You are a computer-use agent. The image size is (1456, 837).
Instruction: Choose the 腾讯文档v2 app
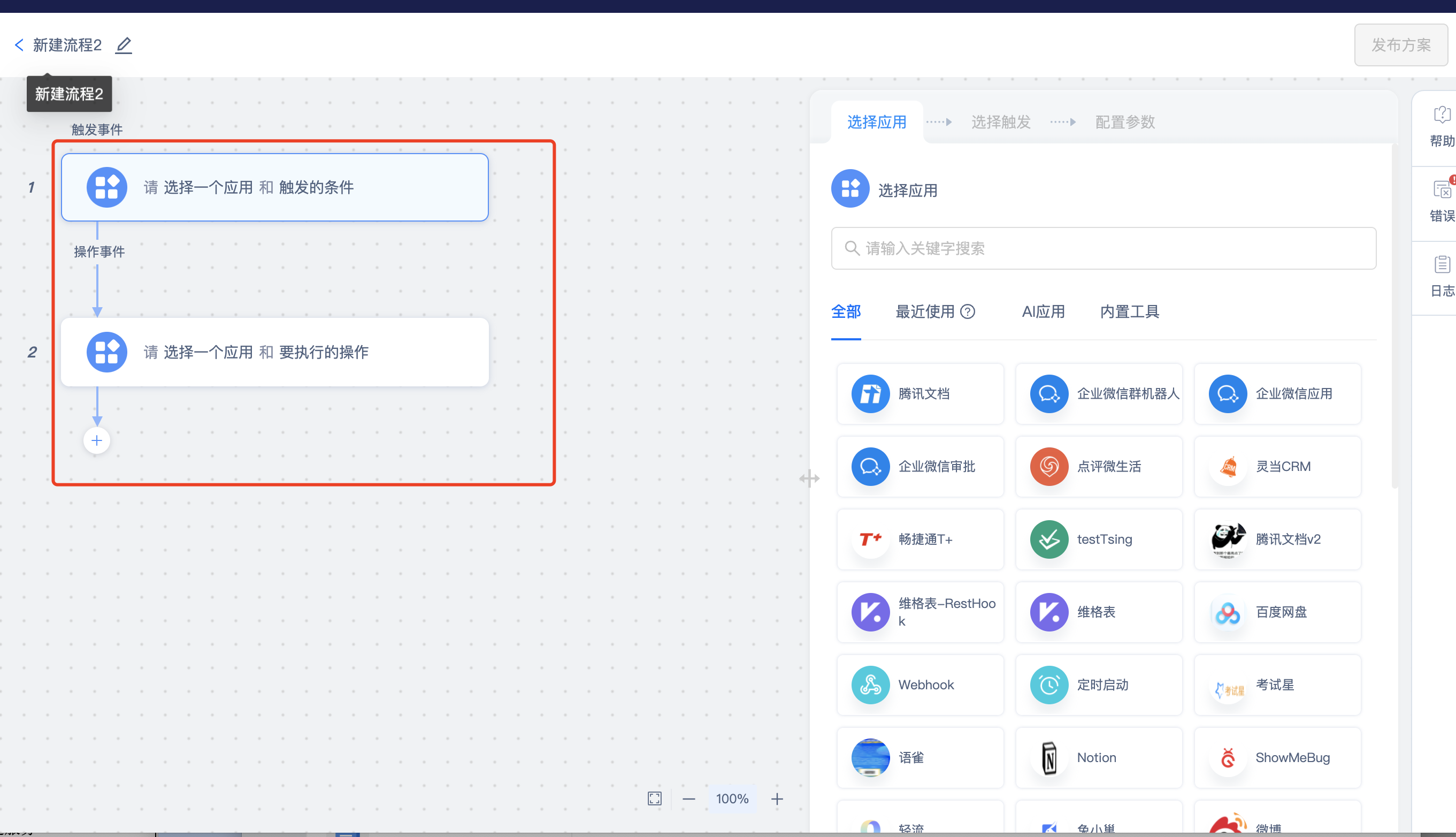(x=1277, y=539)
